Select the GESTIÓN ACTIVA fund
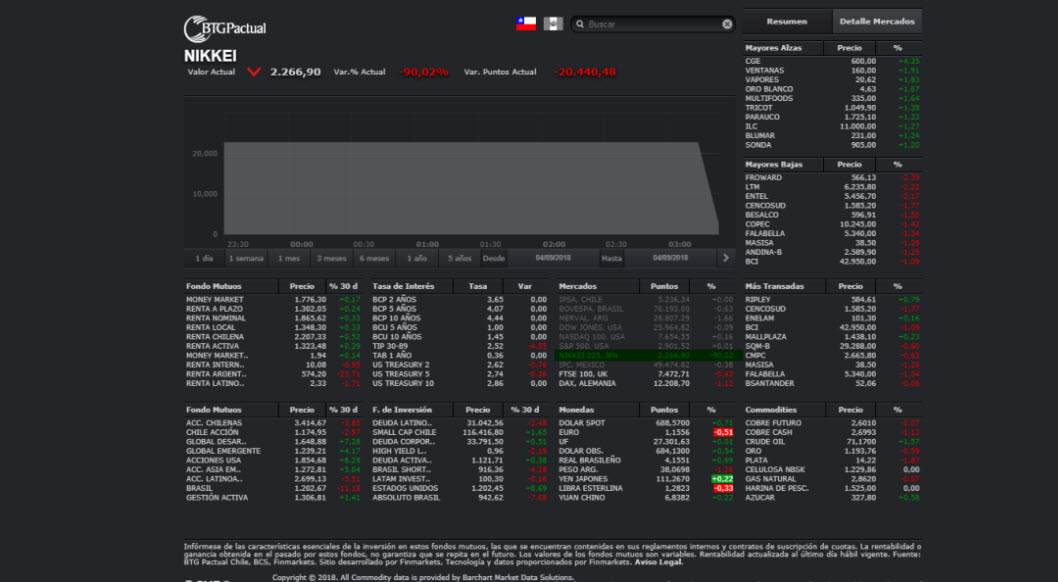This screenshot has height=582, width=1058. pyautogui.click(x=273, y=498)
